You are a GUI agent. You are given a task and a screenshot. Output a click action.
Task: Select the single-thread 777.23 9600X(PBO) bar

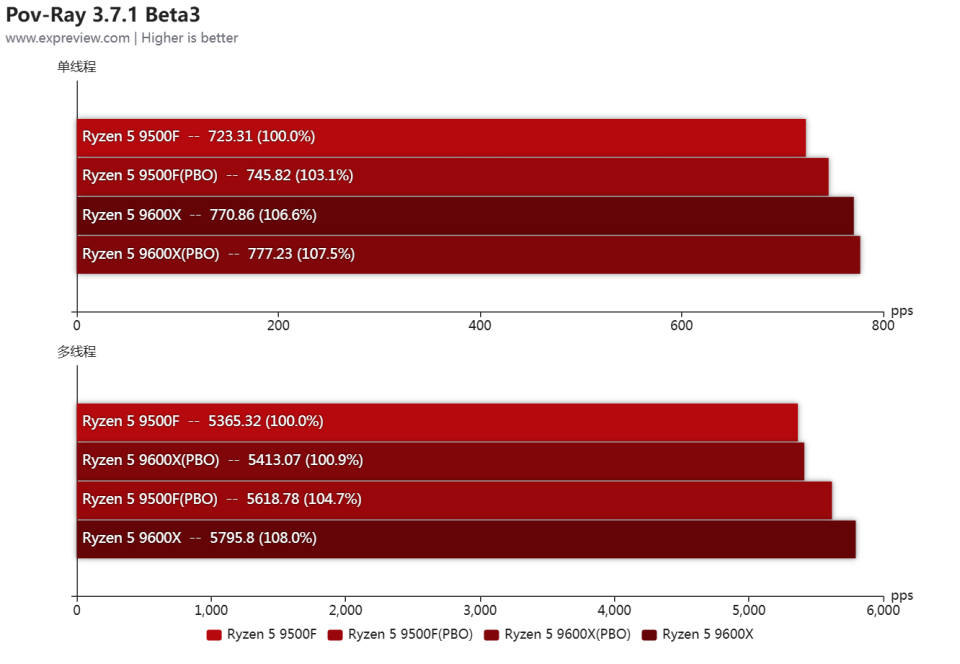[x=468, y=255]
